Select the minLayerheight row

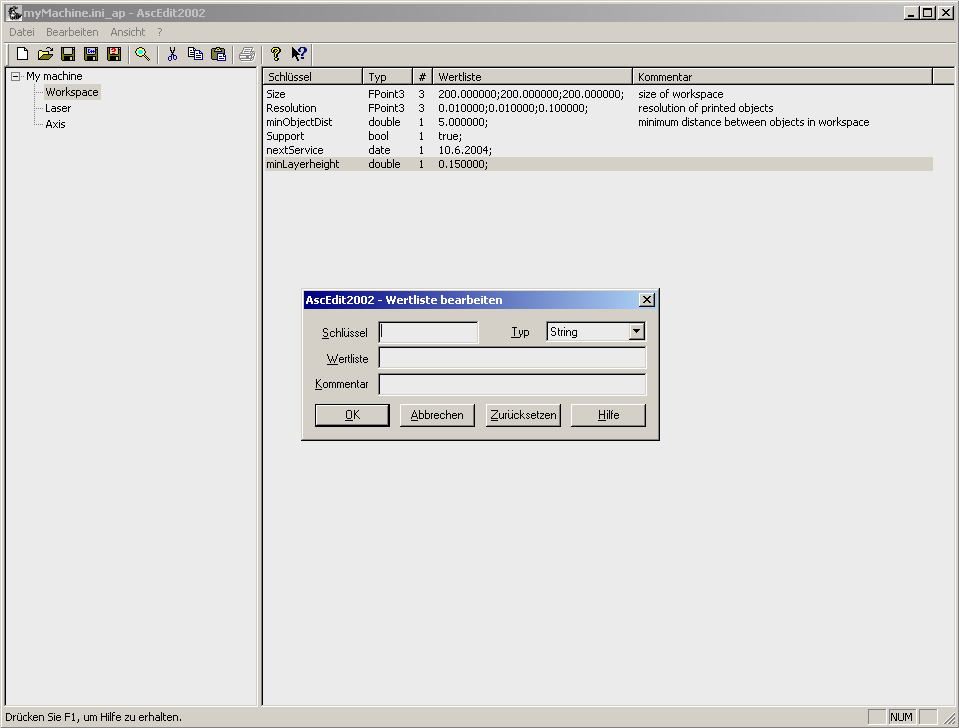pos(598,164)
